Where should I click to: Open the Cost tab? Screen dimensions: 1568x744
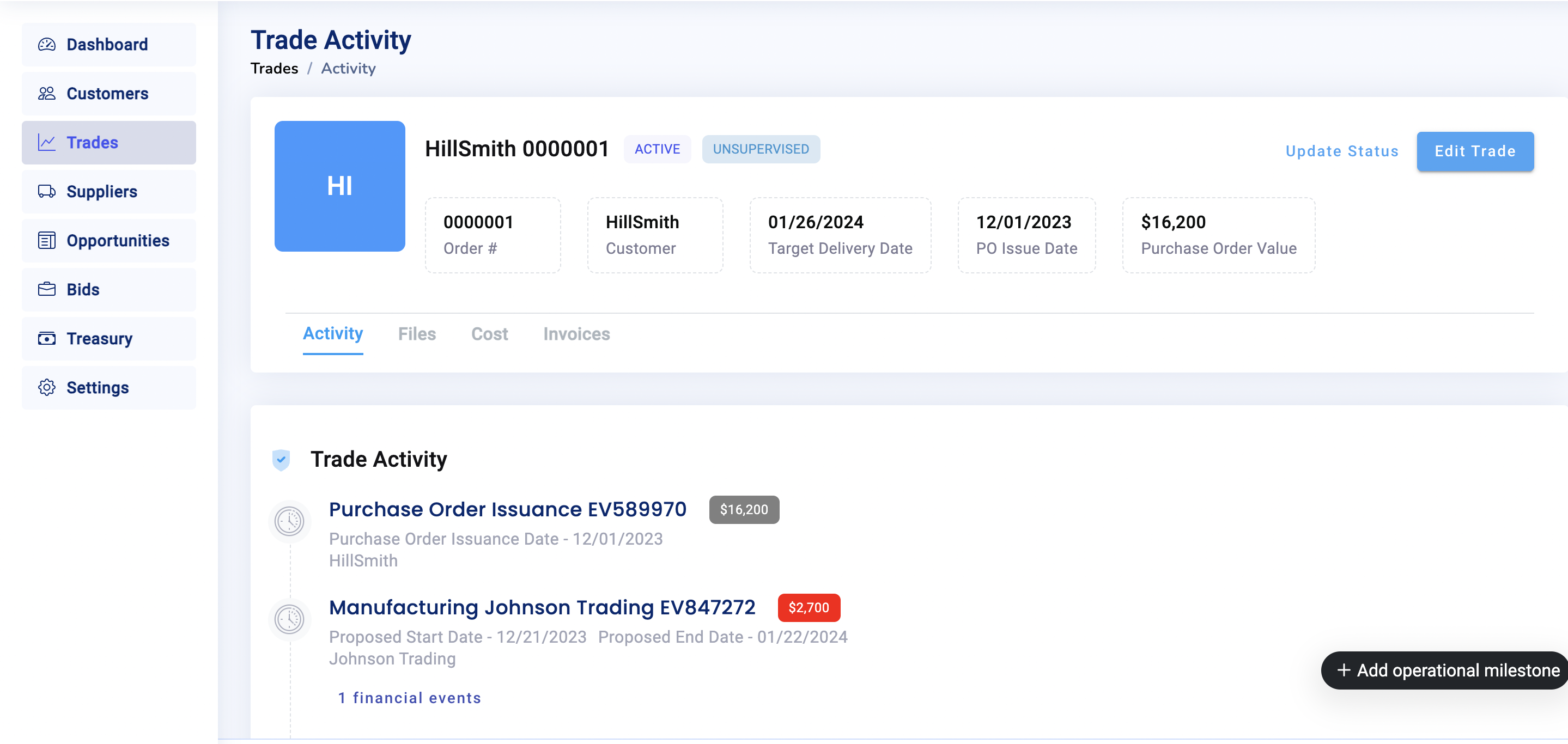[x=489, y=334]
